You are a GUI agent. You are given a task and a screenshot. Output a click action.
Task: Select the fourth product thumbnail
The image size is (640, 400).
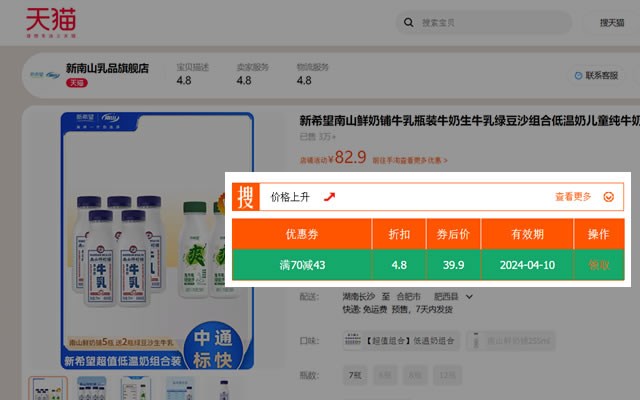(x=180, y=389)
